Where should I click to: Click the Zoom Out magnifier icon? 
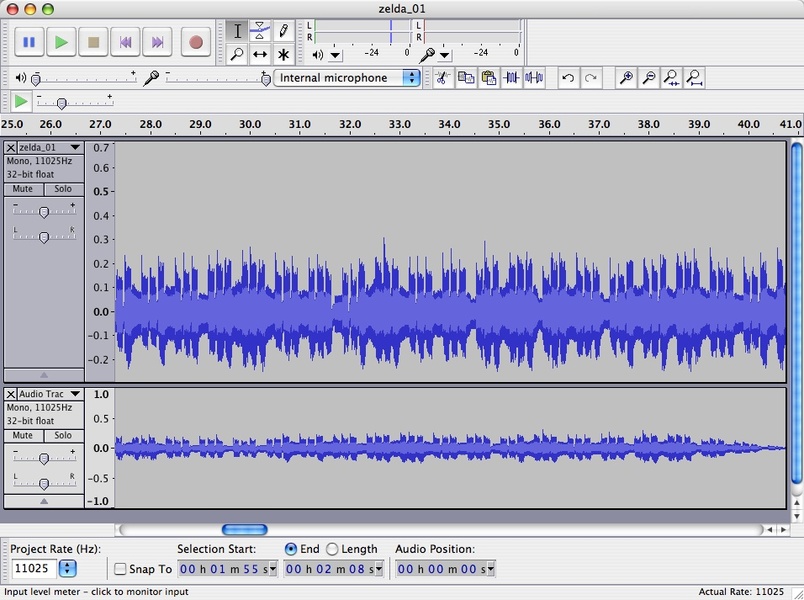click(x=650, y=77)
